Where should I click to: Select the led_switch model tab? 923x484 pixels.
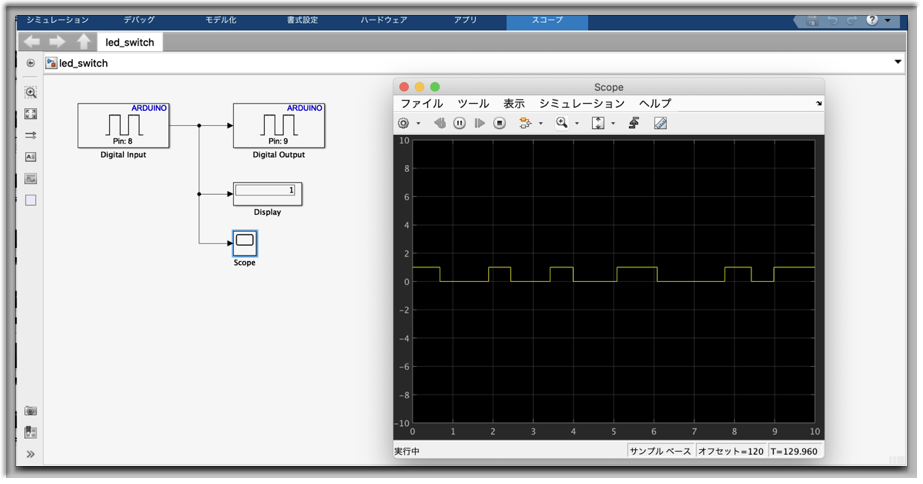[x=130, y=42]
